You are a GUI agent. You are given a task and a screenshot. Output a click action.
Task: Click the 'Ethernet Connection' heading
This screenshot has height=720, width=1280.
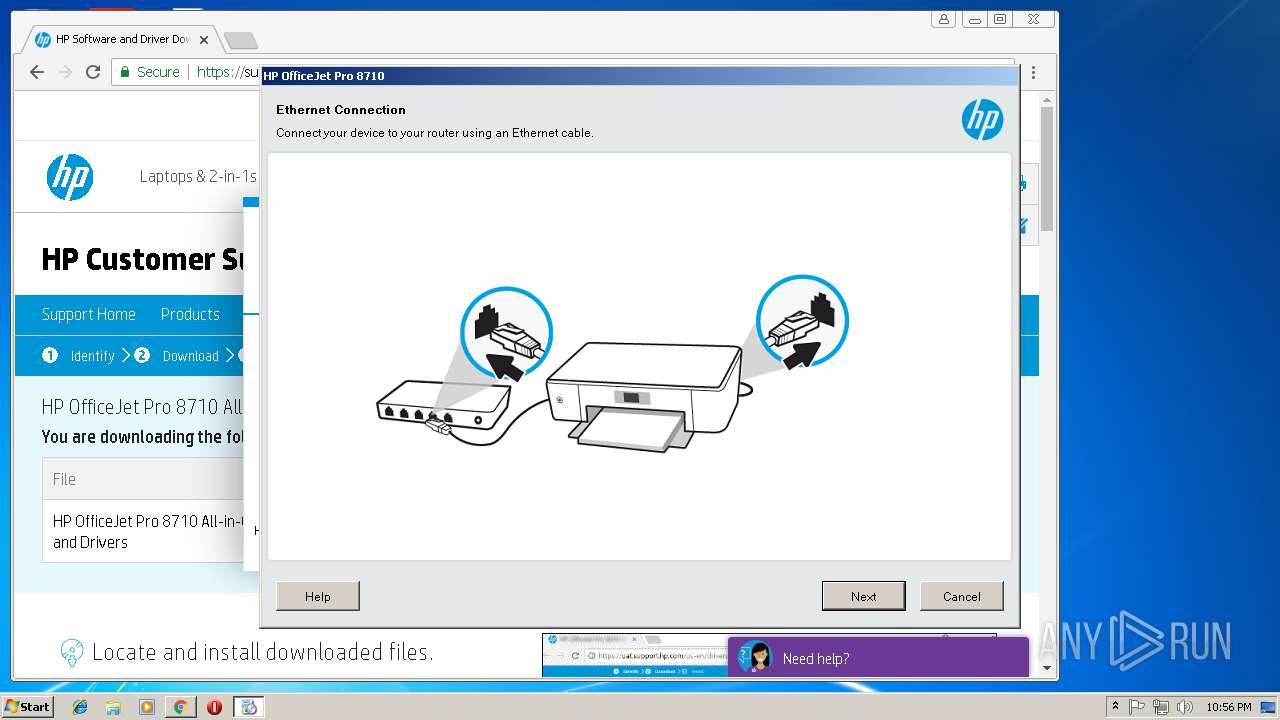tap(341, 110)
